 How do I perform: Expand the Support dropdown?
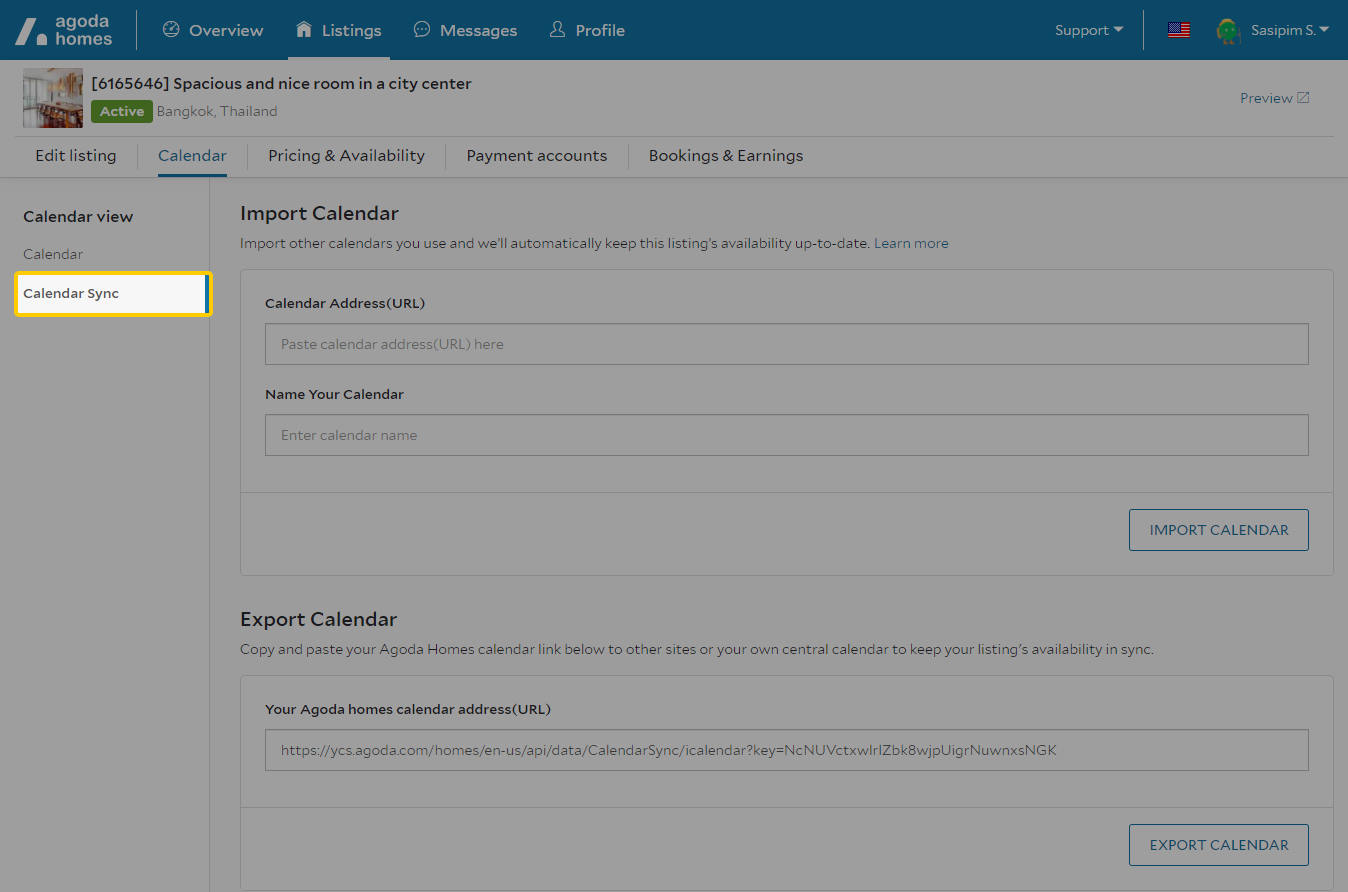click(x=1089, y=30)
